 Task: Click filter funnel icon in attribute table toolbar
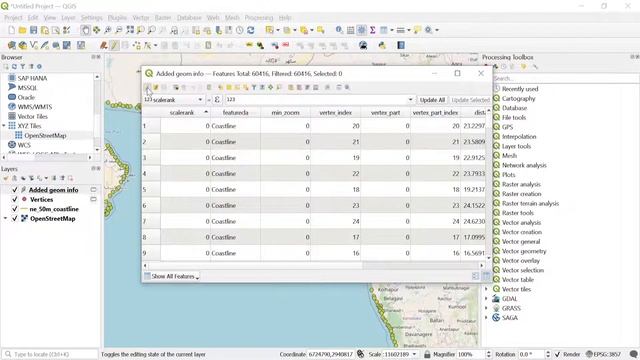[254, 87]
